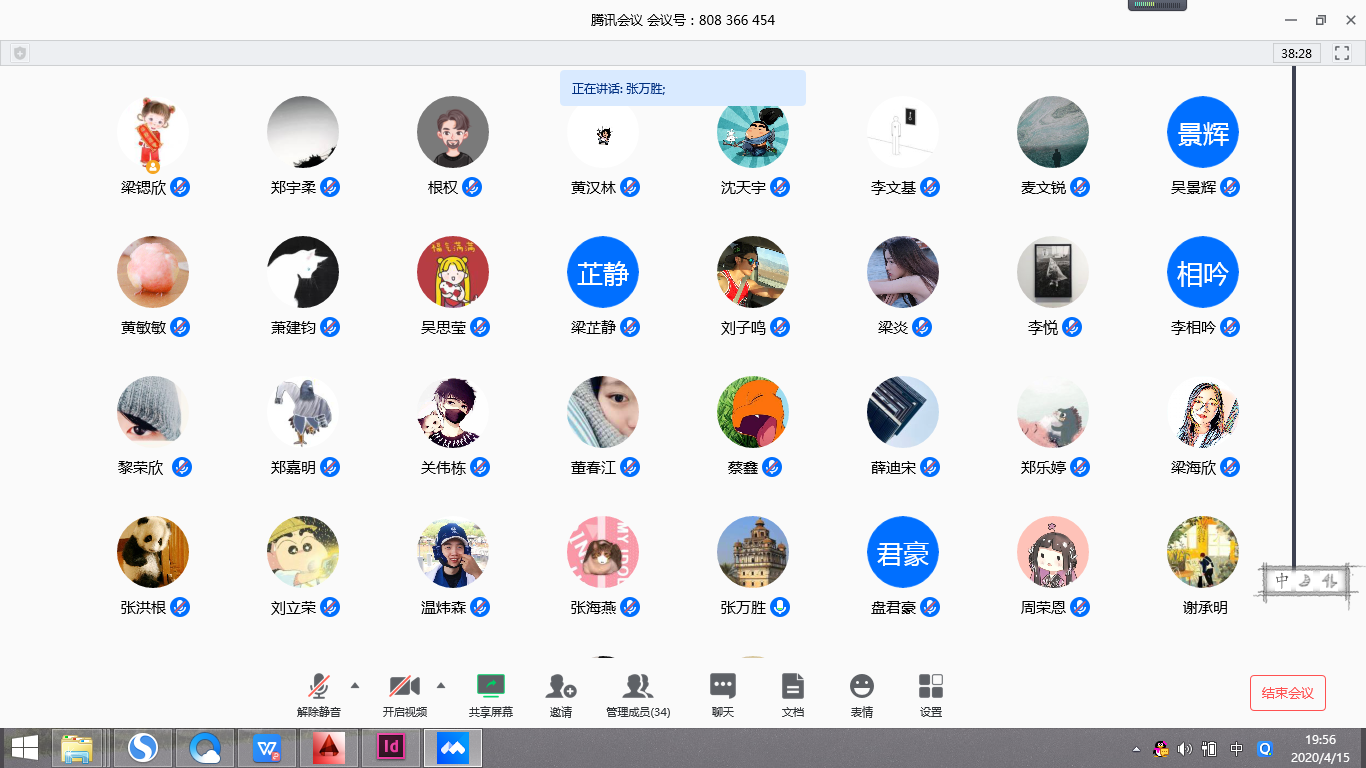Open meeting settings
Image resolution: width=1366 pixels, height=768 pixels.
pyautogui.click(x=930, y=695)
